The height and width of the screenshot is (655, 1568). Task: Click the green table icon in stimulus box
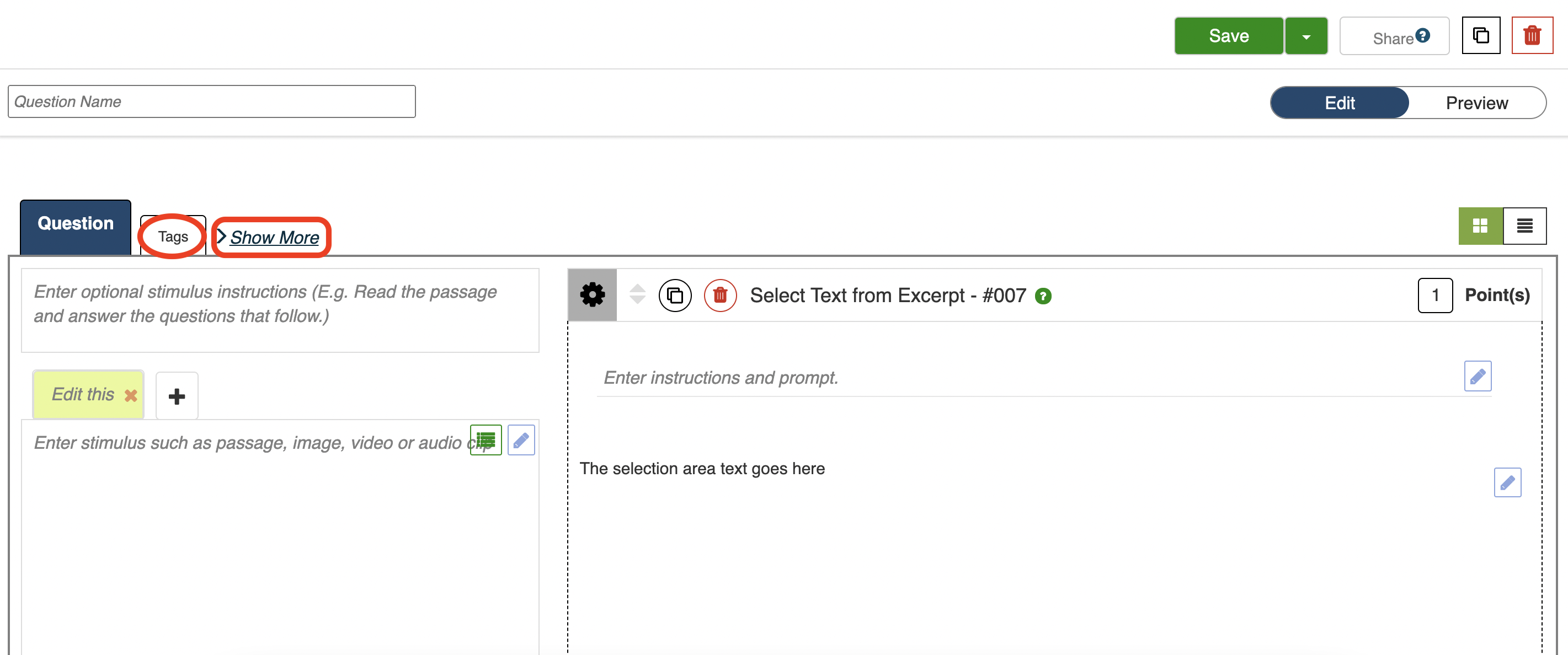(x=486, y=440)
